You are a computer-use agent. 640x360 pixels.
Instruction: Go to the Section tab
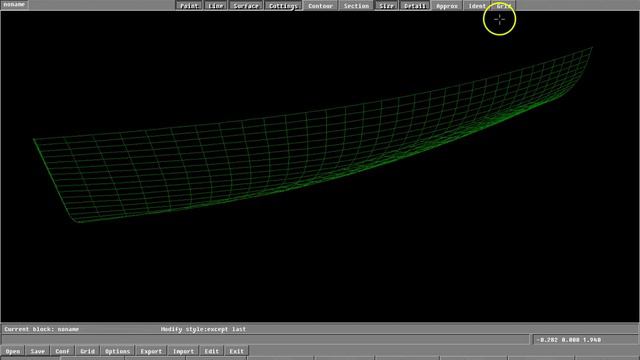pyautogui.click(x=356, y=6)
